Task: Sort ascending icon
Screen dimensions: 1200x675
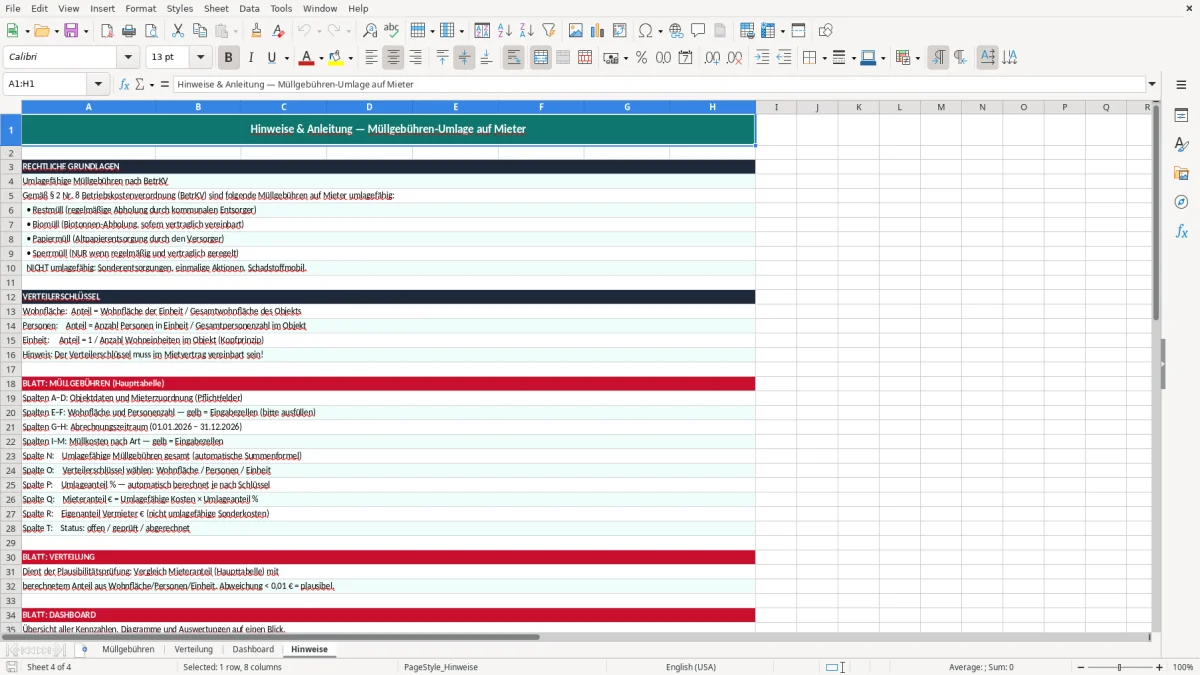Action: [x=505, y=31]
